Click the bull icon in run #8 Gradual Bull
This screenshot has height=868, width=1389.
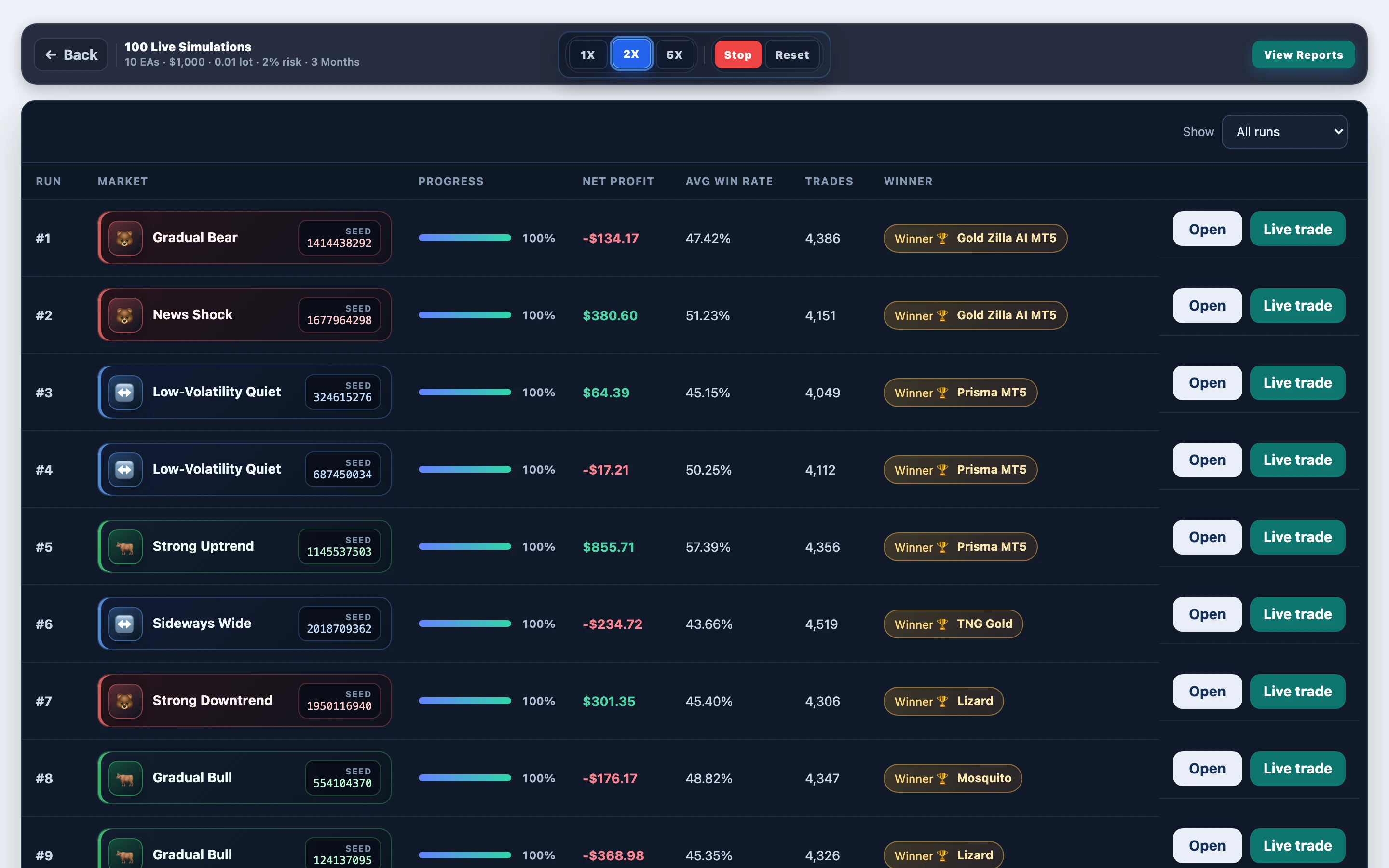[x=125, y=778]
